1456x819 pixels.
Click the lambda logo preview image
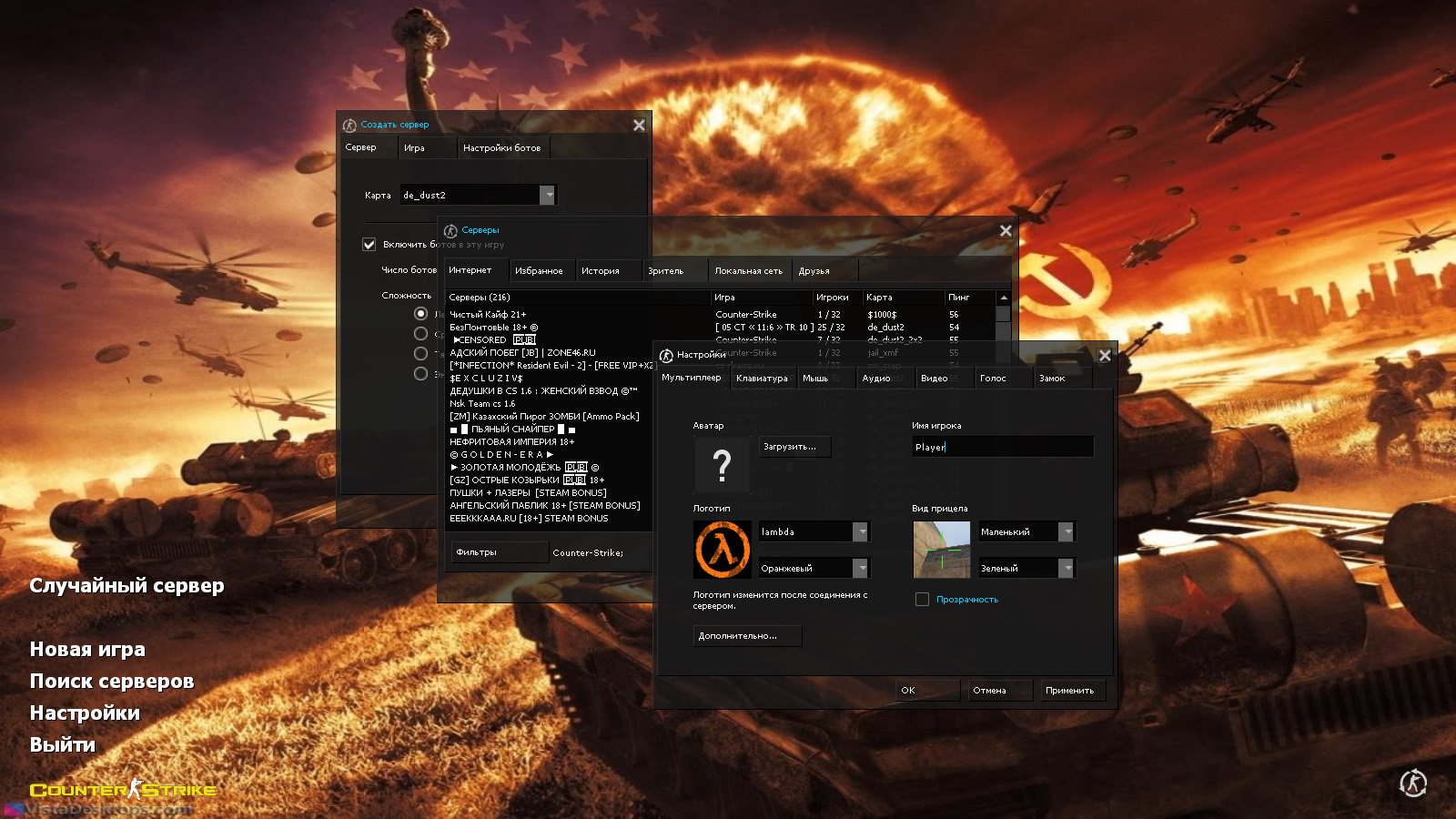click(x=722, y=550)
